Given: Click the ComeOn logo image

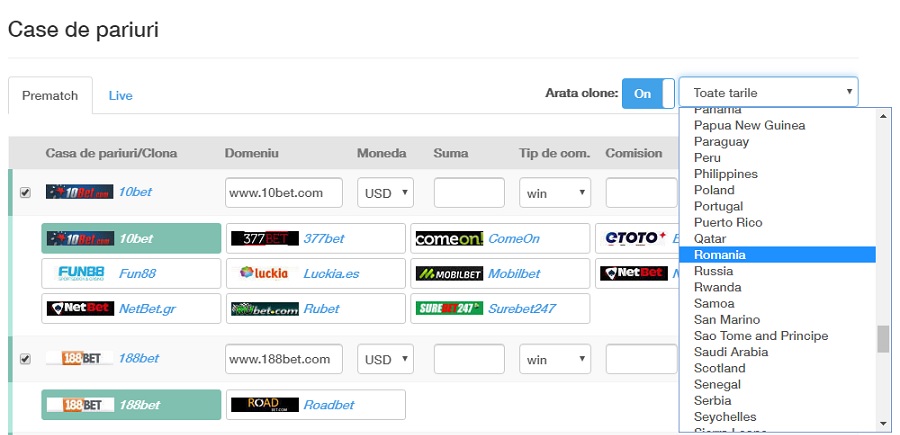Looking at the screenshot, I should [x=449, y=238].
